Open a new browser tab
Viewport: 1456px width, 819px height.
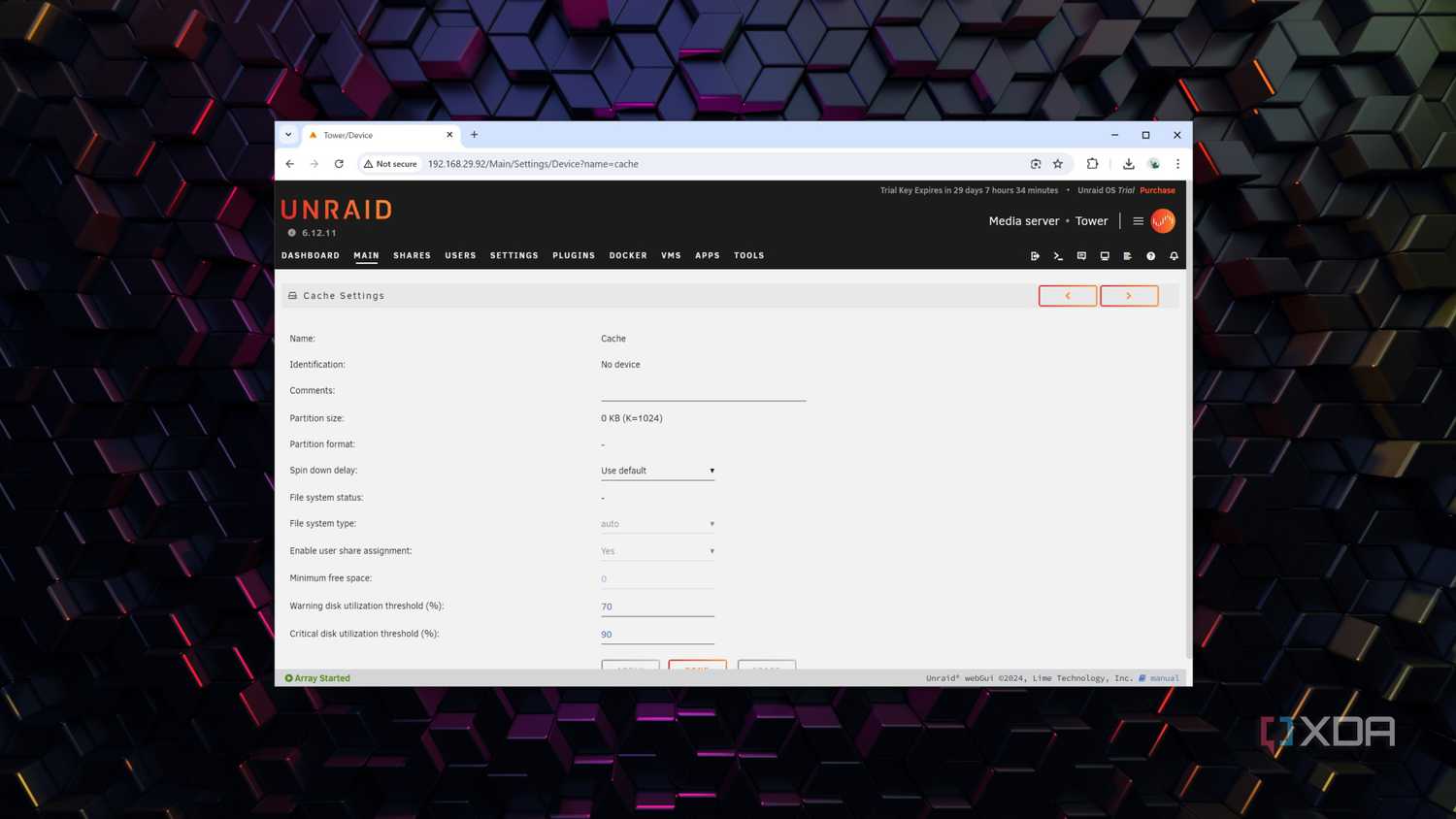(475, 135)
